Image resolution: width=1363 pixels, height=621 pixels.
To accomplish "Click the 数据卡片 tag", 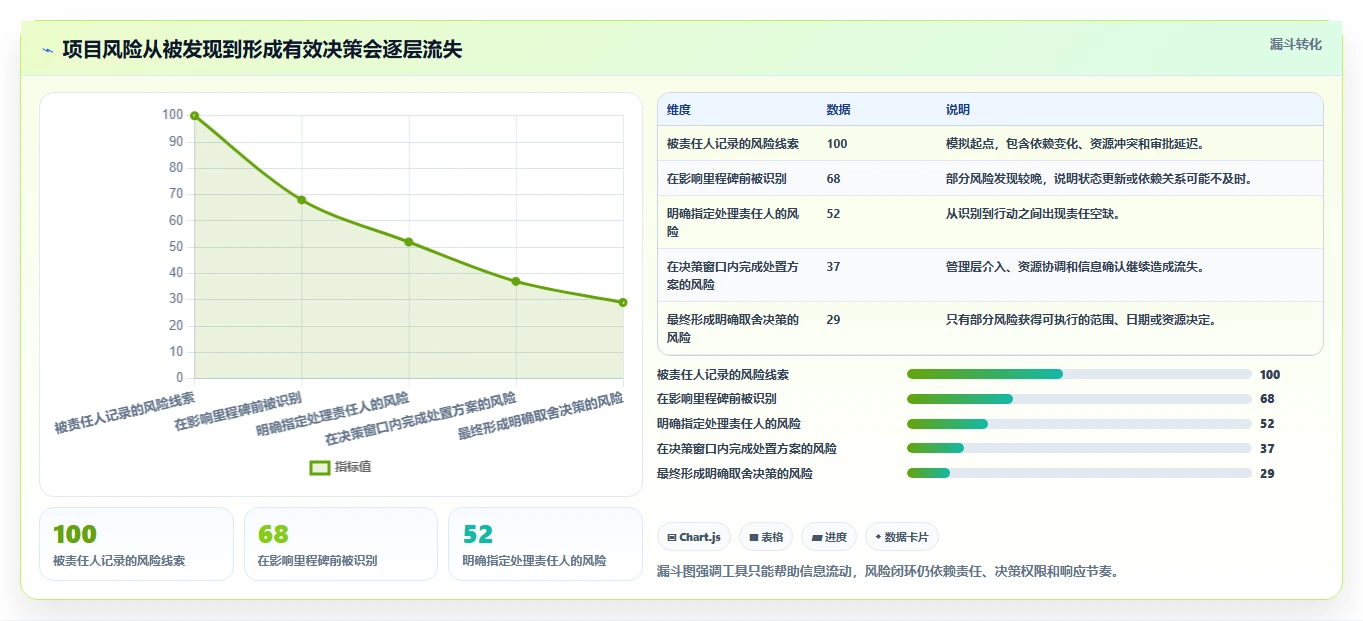I will pyautogui.click(x=902, y=537).
